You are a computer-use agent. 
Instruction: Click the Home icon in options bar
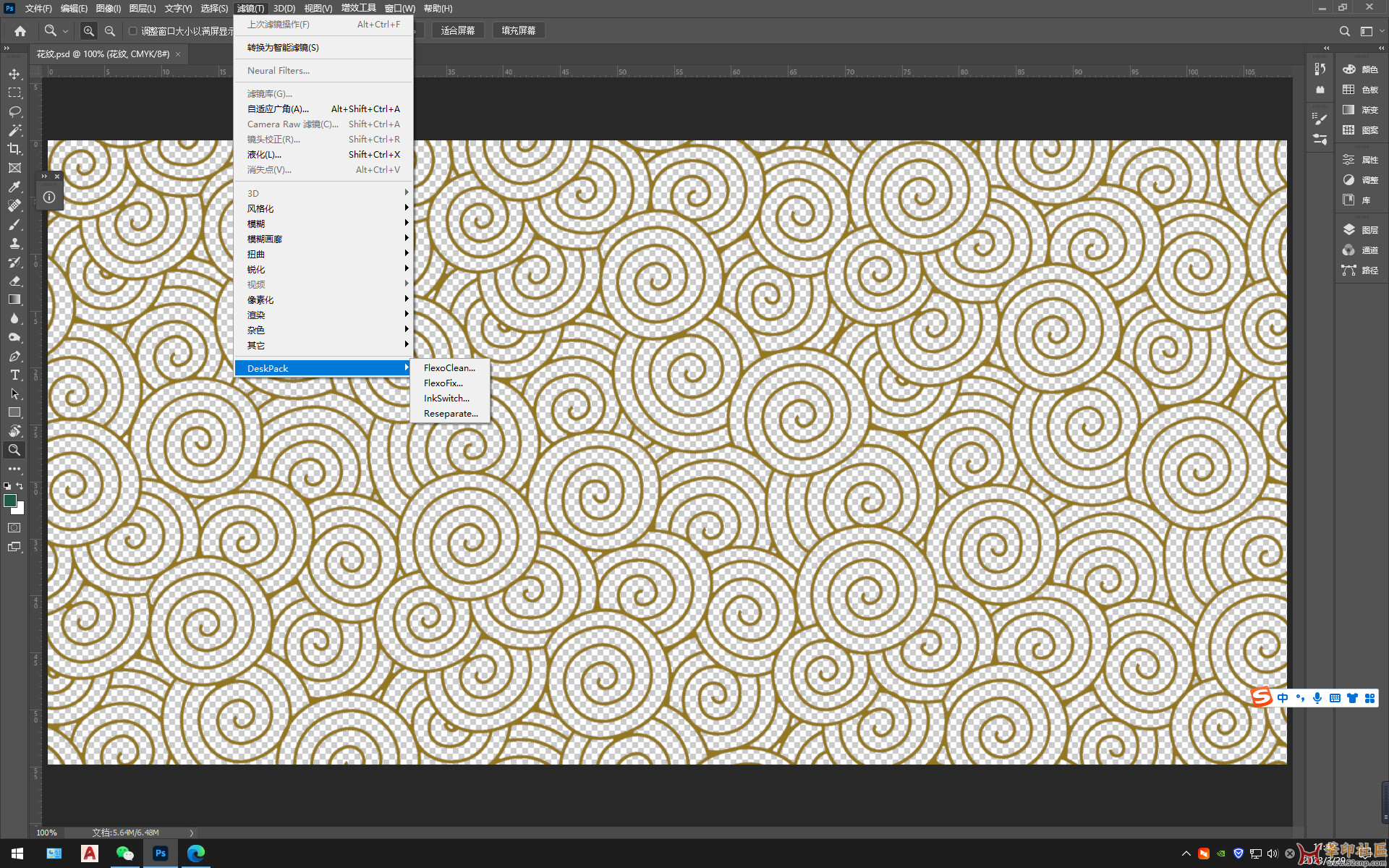20,31
